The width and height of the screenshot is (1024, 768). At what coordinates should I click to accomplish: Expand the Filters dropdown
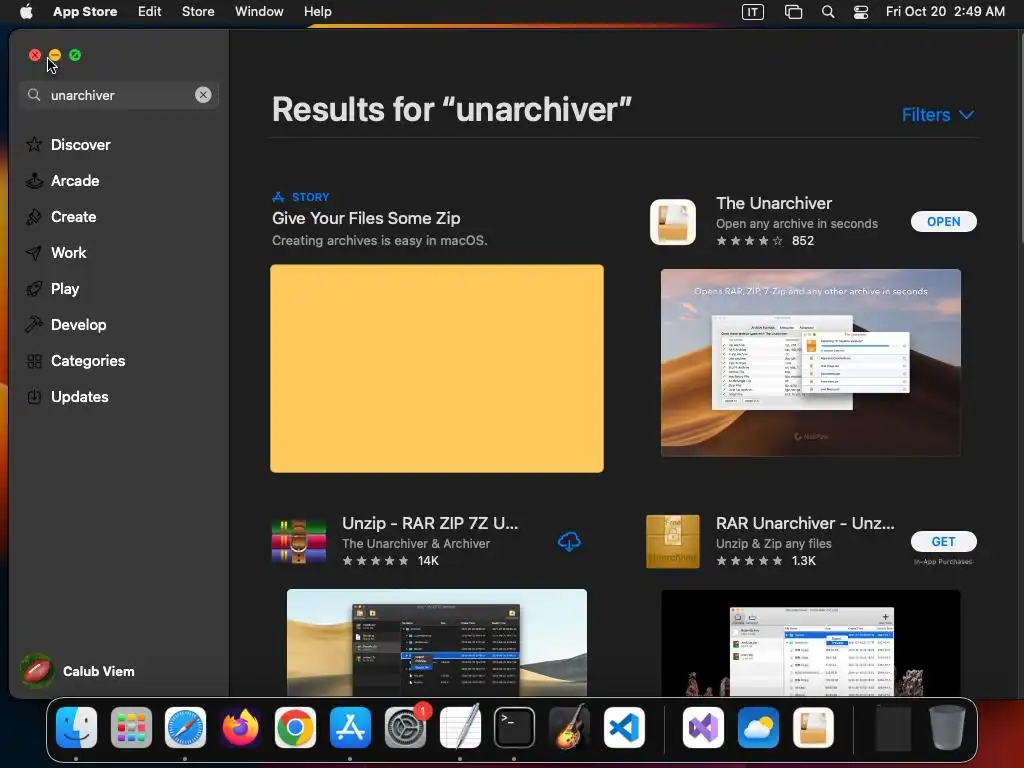point(938,115)
